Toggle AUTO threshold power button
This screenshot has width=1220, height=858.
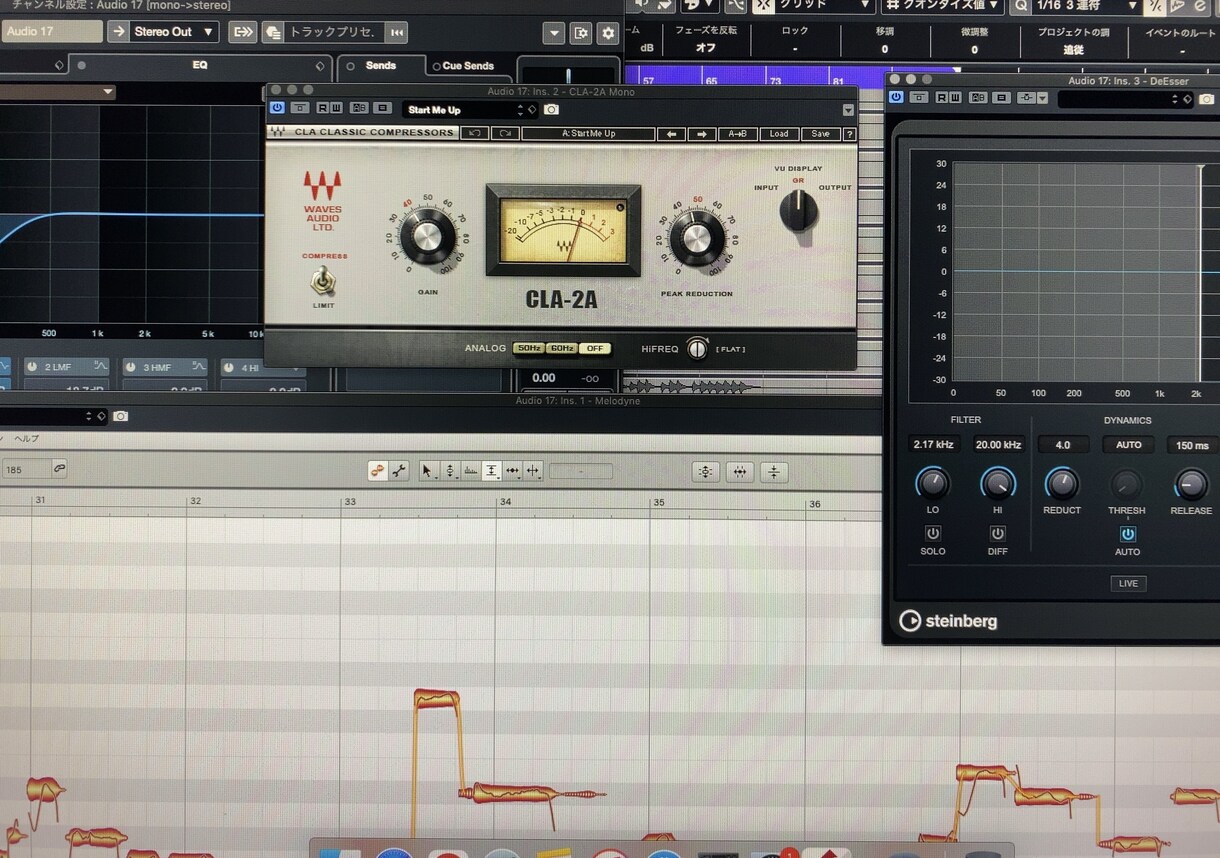click(1127, 534)
